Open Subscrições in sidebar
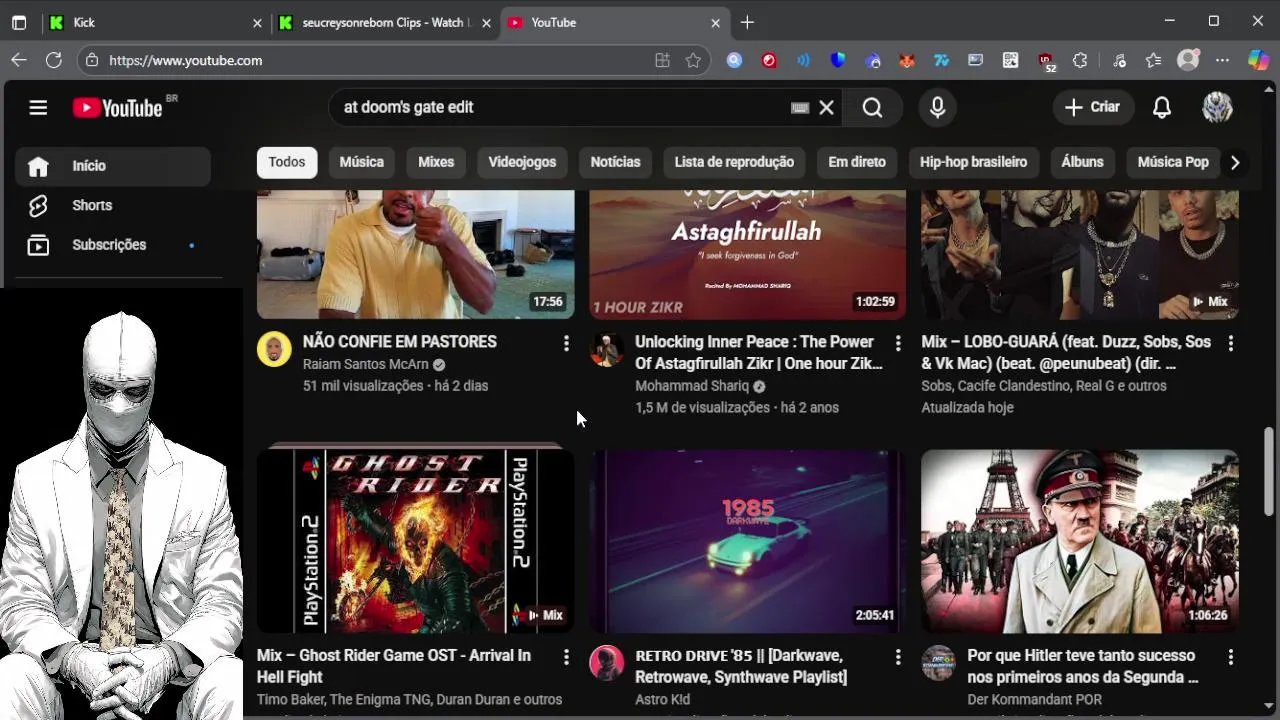Image resolution: width=1280 pixels, height=720 pixels. (x=113, y=245)
